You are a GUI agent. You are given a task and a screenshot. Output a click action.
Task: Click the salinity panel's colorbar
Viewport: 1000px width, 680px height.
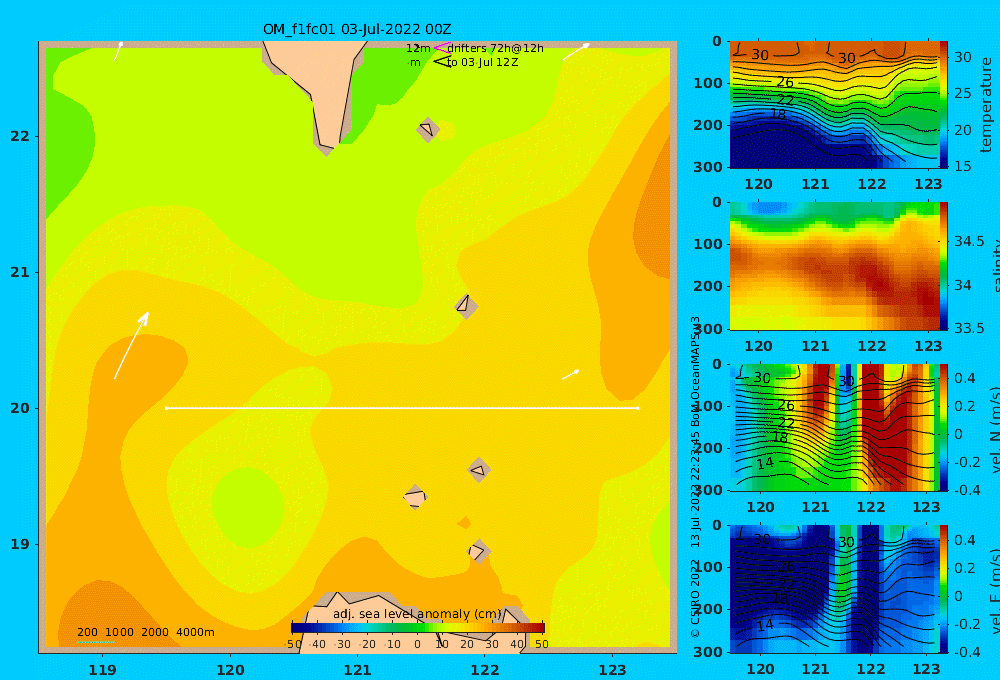pos(944,266)
